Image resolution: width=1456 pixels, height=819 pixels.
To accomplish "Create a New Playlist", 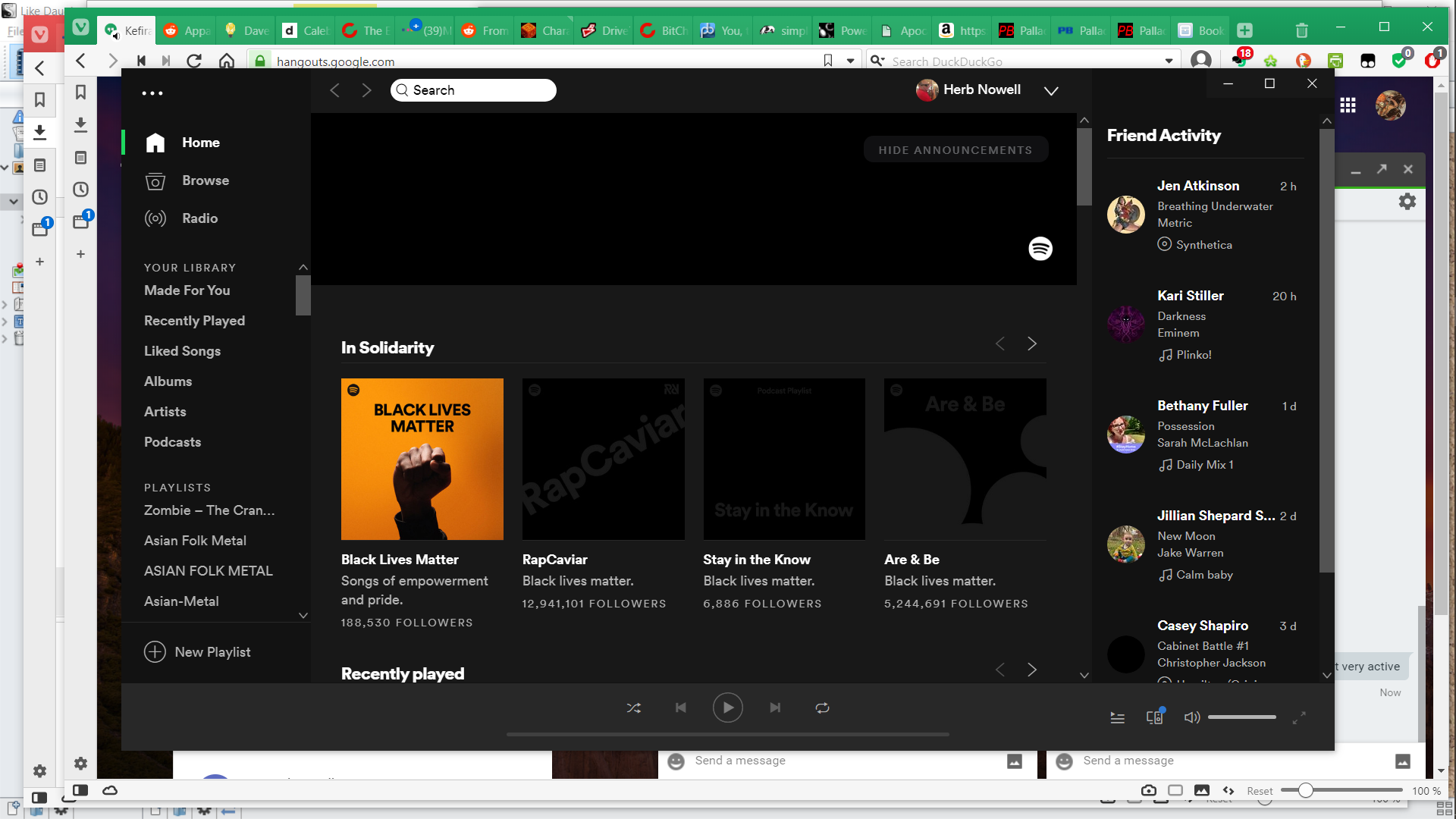I will [197, 652].
